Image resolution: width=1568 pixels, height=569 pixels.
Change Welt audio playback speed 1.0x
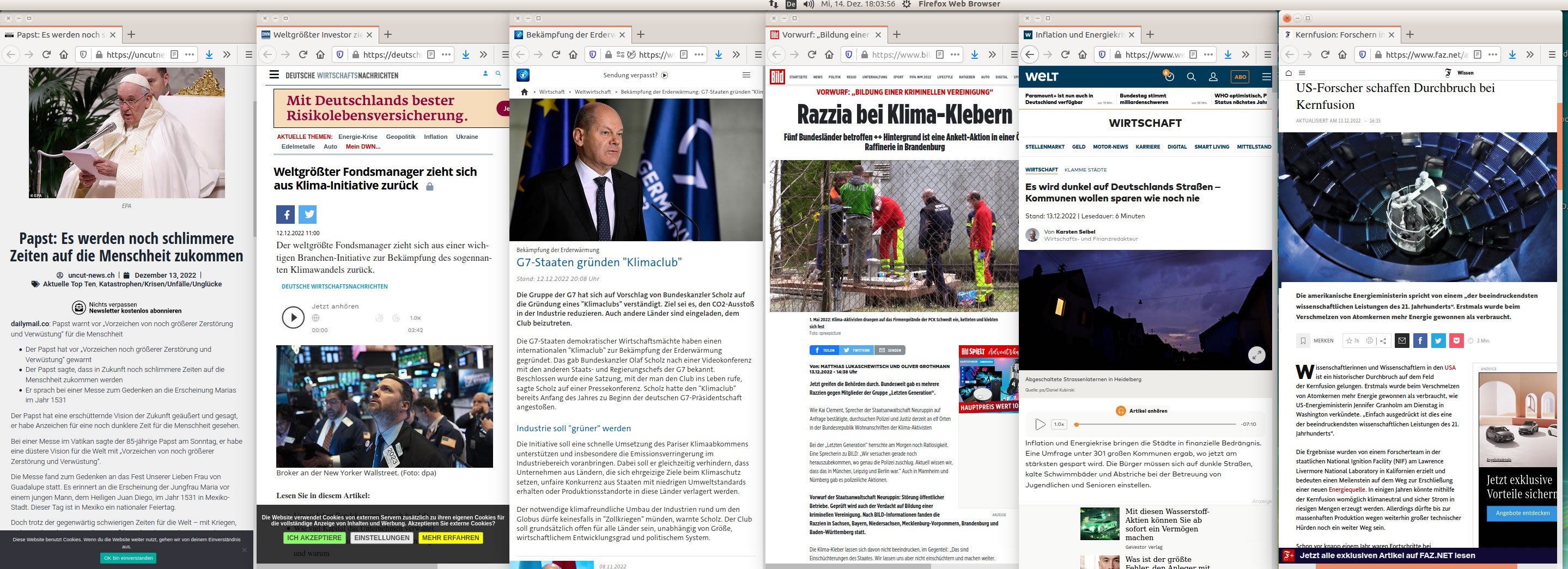tap(1059, 424)
